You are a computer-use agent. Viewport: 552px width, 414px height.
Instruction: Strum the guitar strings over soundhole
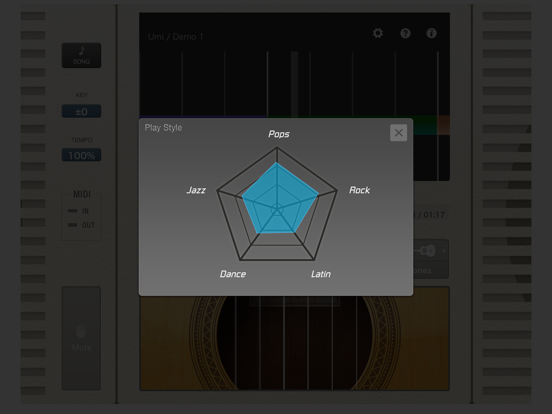(x=295, y=343)
